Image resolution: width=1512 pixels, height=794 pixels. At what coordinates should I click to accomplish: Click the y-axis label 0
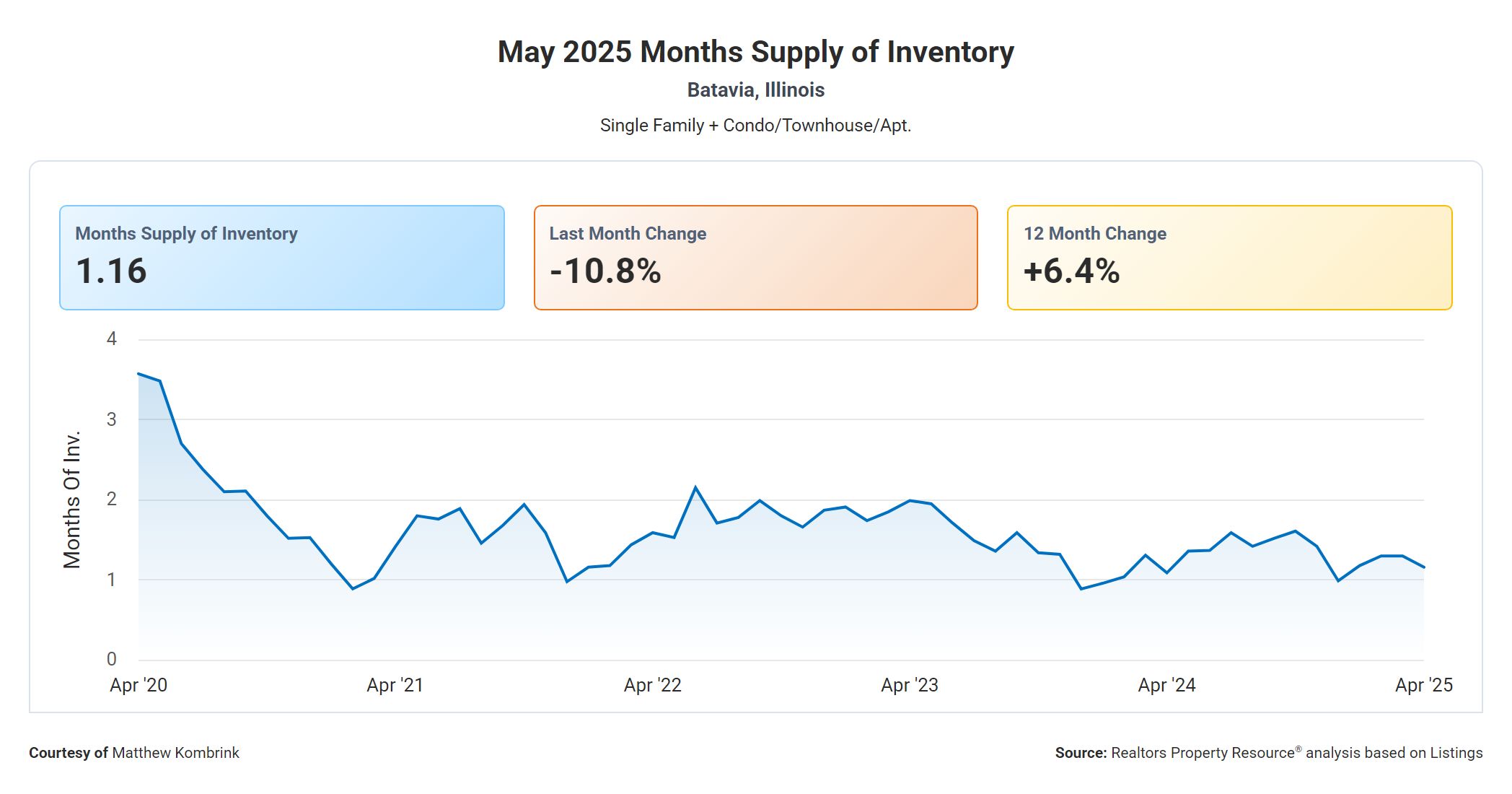point(112,659)
